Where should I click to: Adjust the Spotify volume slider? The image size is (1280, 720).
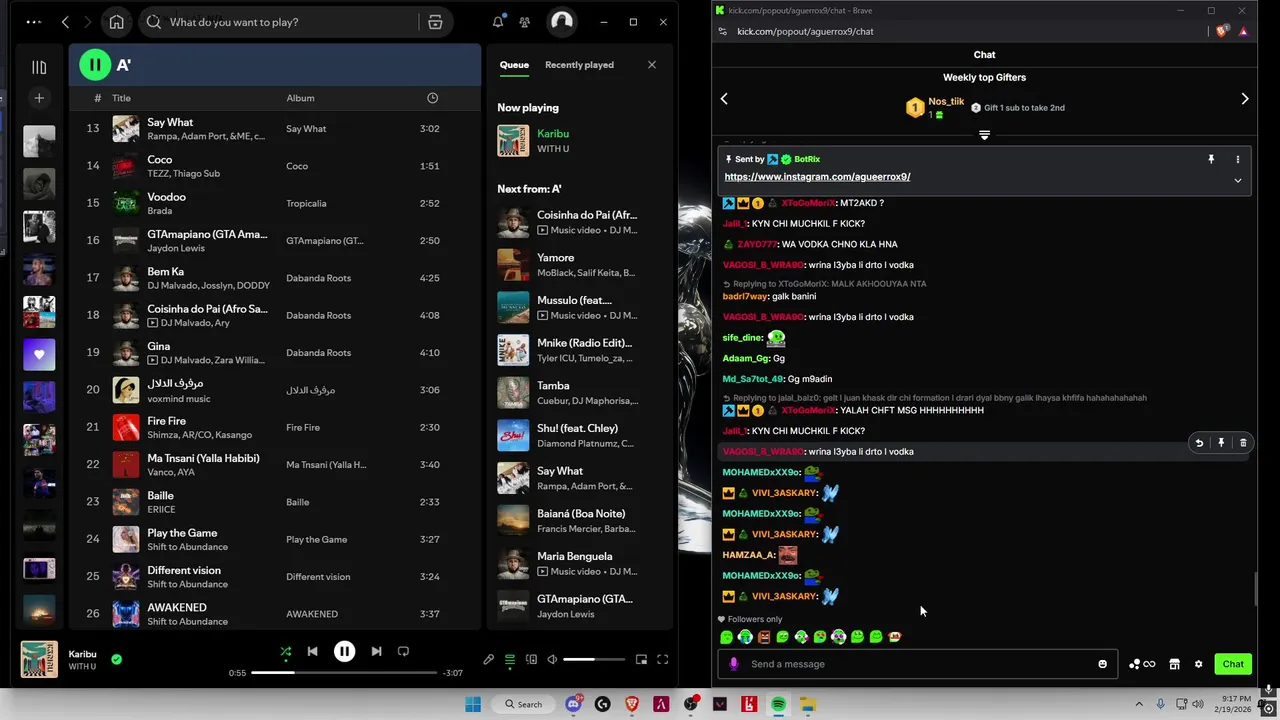[593, 659]
